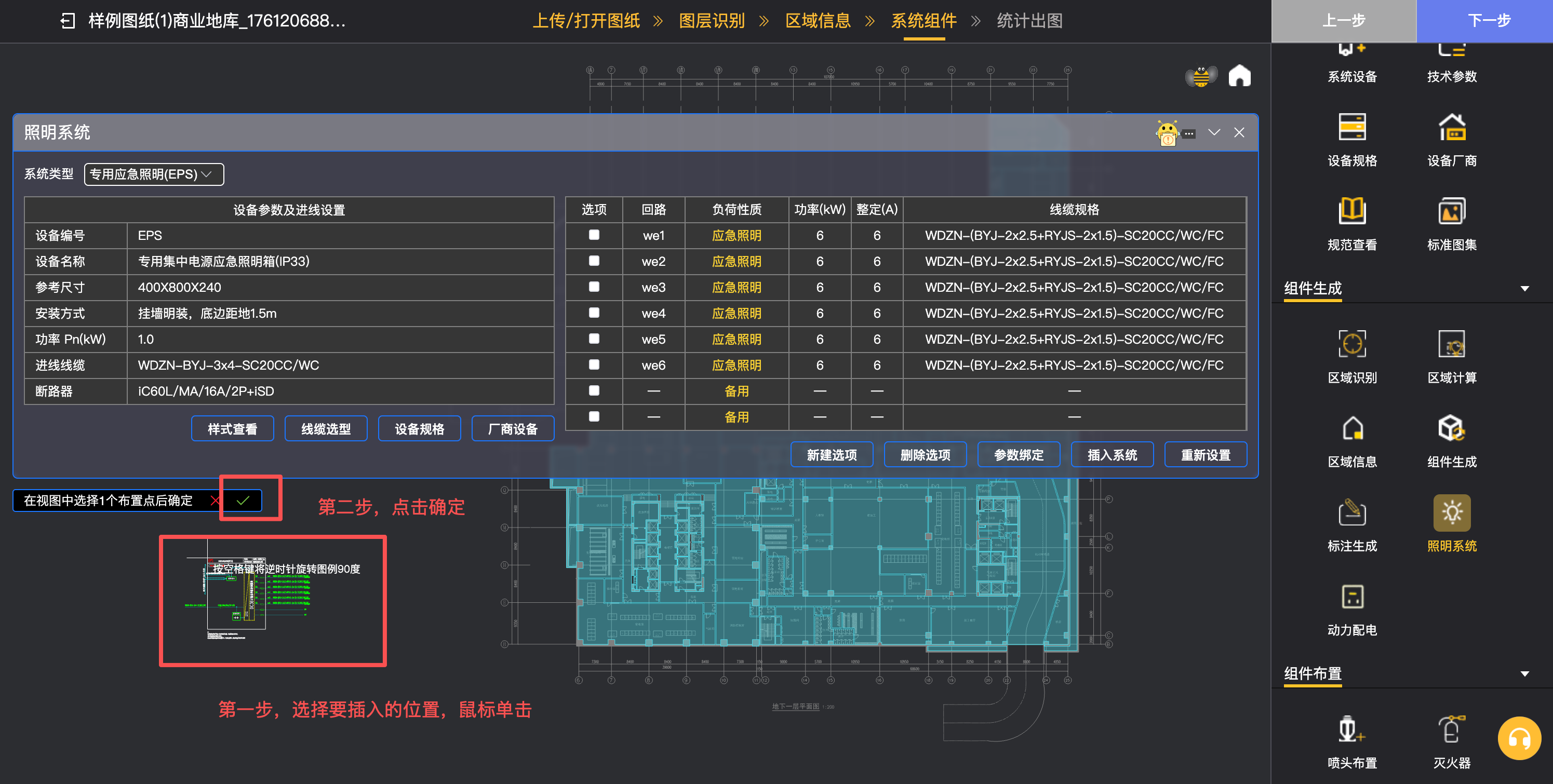Image resolution: width=1553 pixels, height=784 pixels.
Task: Click the orange headset support icon
Action: (x=1519, y=738)
